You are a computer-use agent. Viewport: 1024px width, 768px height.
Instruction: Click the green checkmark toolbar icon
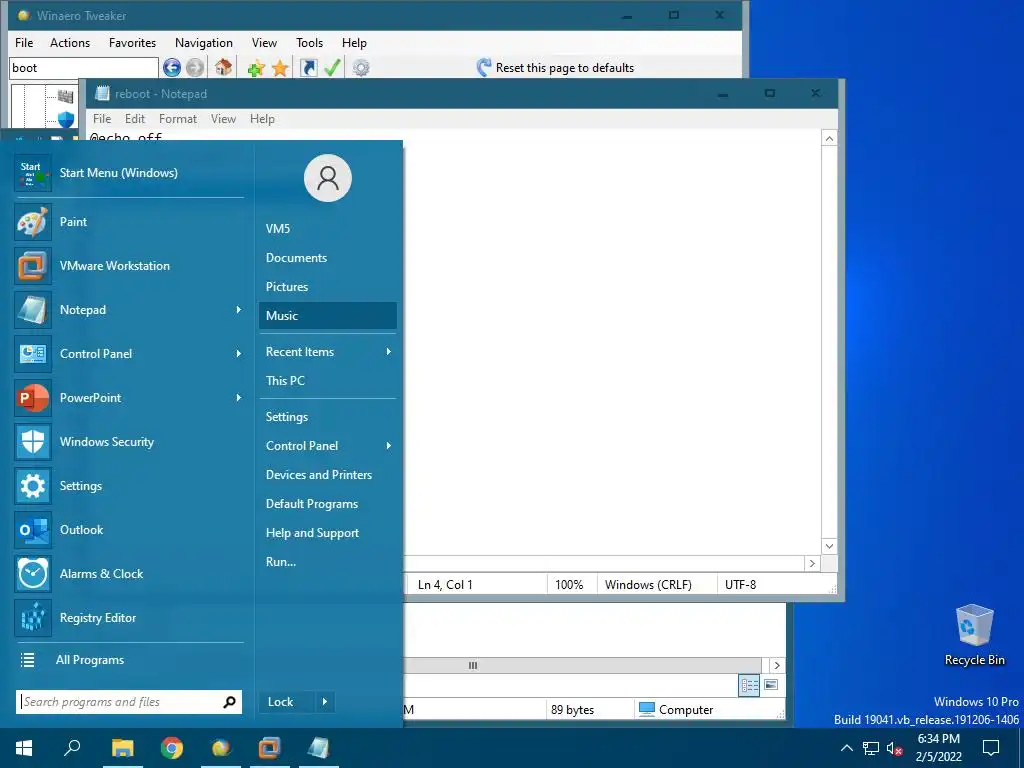click(x=332, y=67)
